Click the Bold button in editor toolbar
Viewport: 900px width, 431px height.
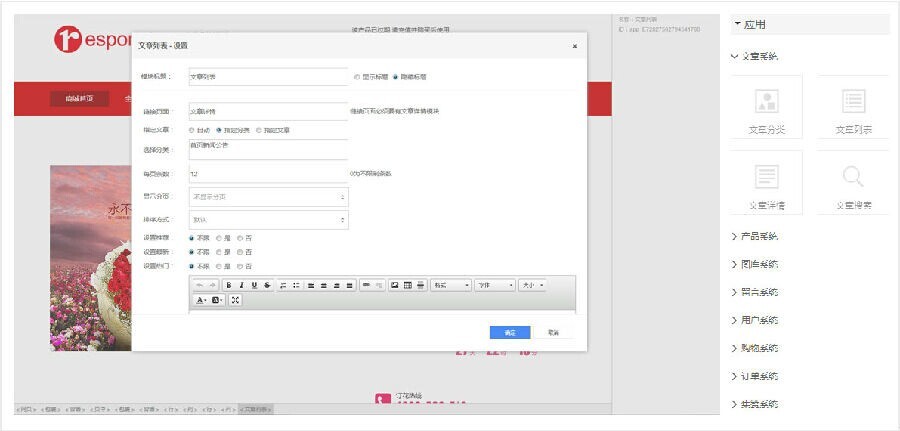click(228, 285)
